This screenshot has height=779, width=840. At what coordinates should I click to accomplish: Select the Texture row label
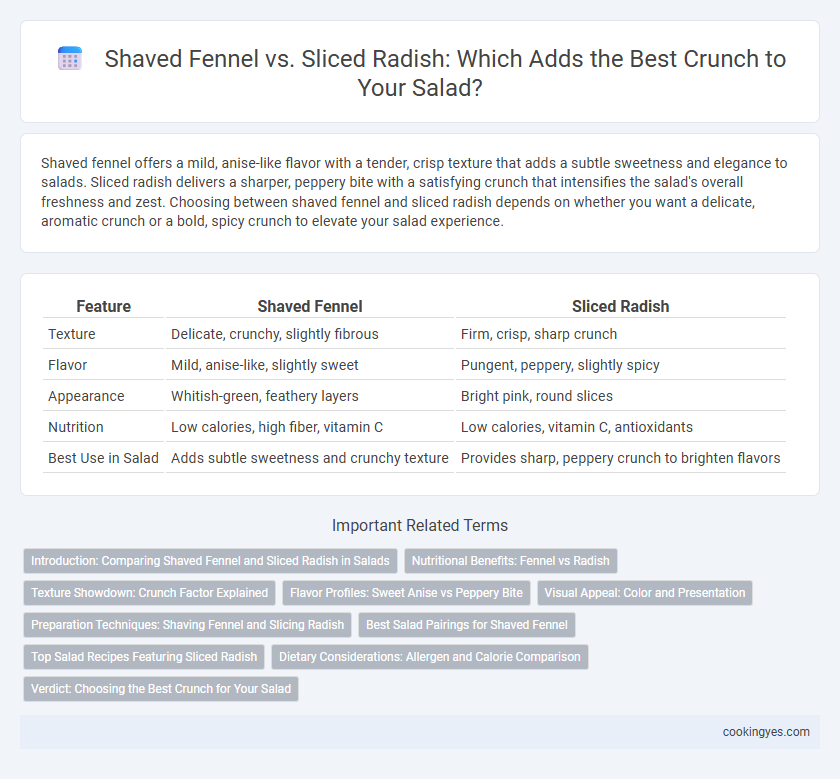[72, 334]
